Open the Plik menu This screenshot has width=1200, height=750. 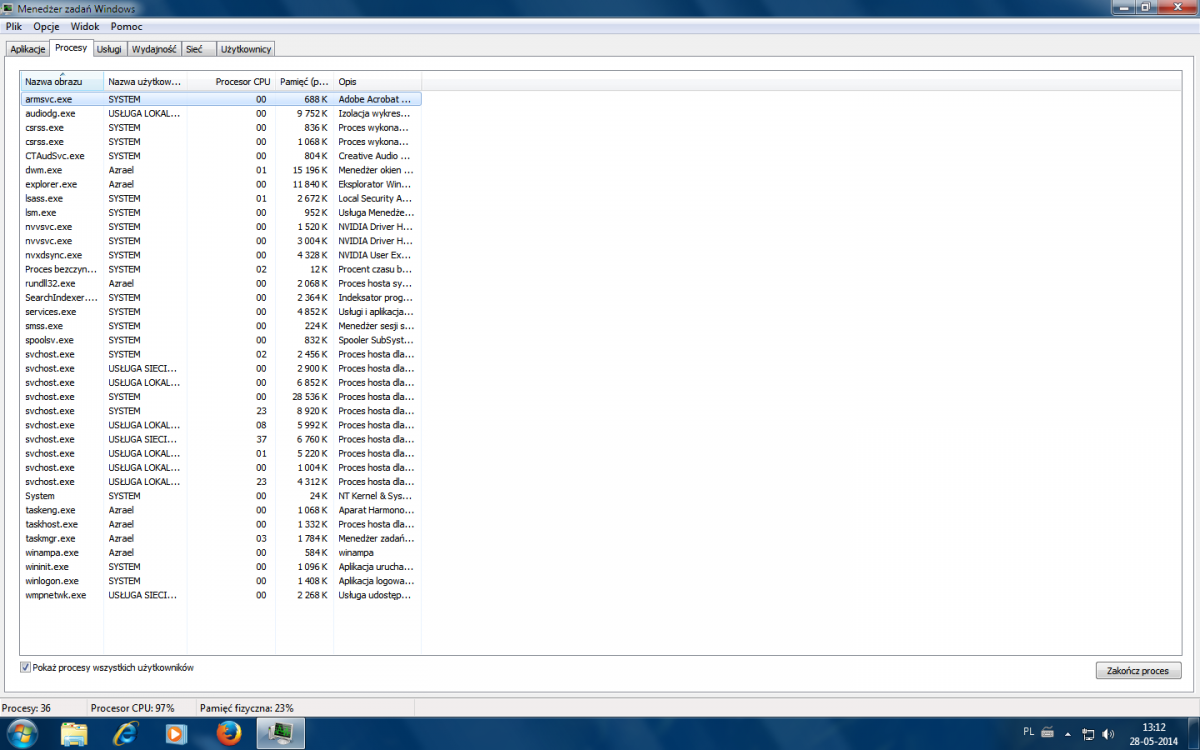tap(13, 26)
